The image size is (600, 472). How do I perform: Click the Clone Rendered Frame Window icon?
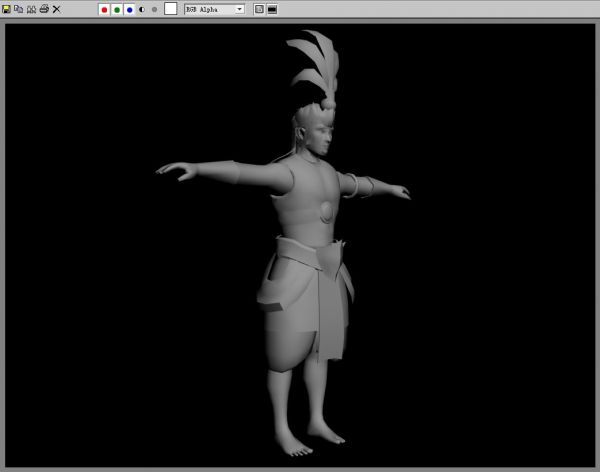click(31, 8)
